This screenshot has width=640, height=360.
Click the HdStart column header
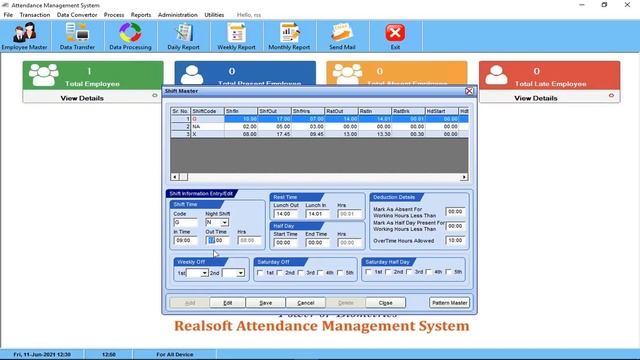(442, 111)
